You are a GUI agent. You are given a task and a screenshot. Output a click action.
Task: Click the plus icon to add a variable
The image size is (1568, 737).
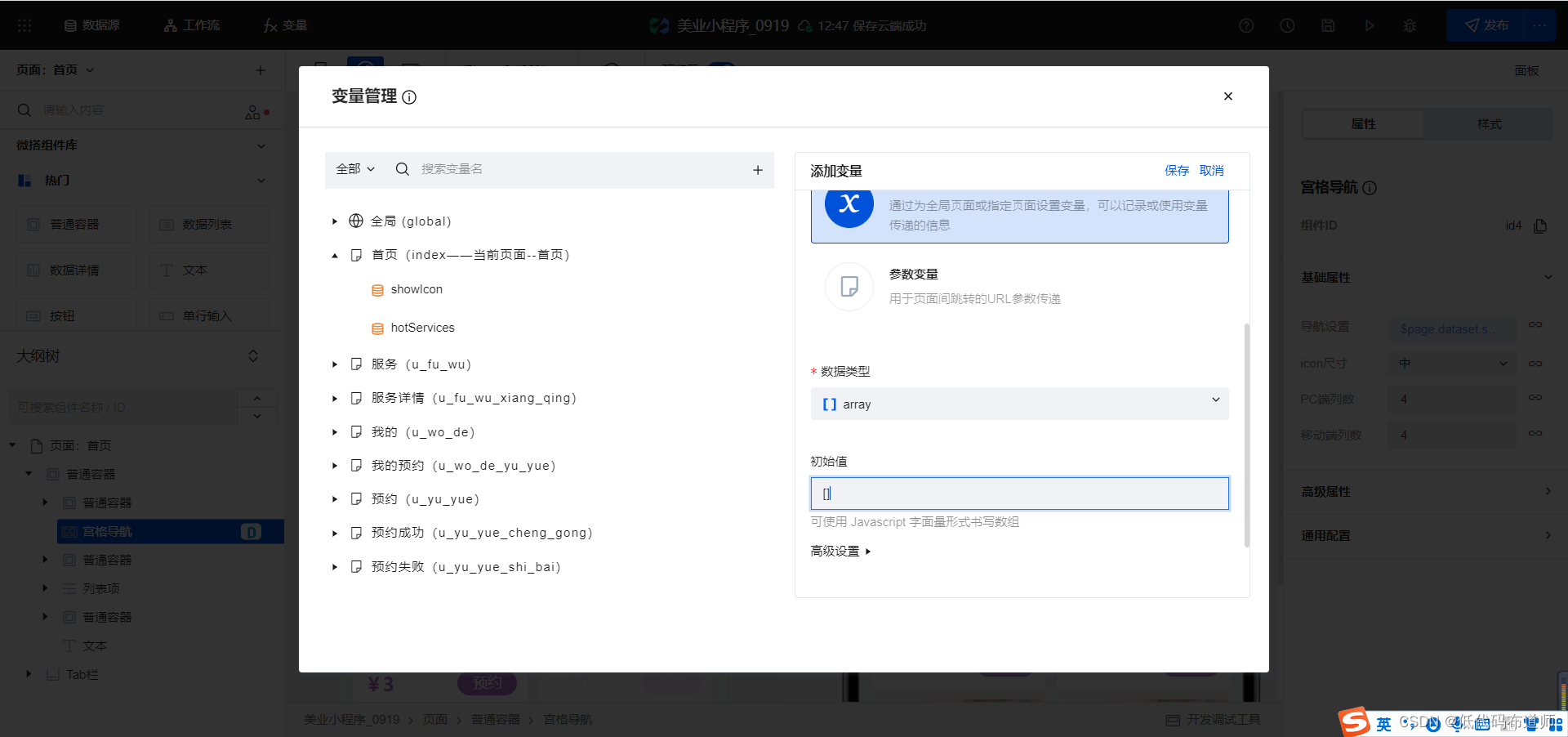pyautogui.click(x=758, y=170)
